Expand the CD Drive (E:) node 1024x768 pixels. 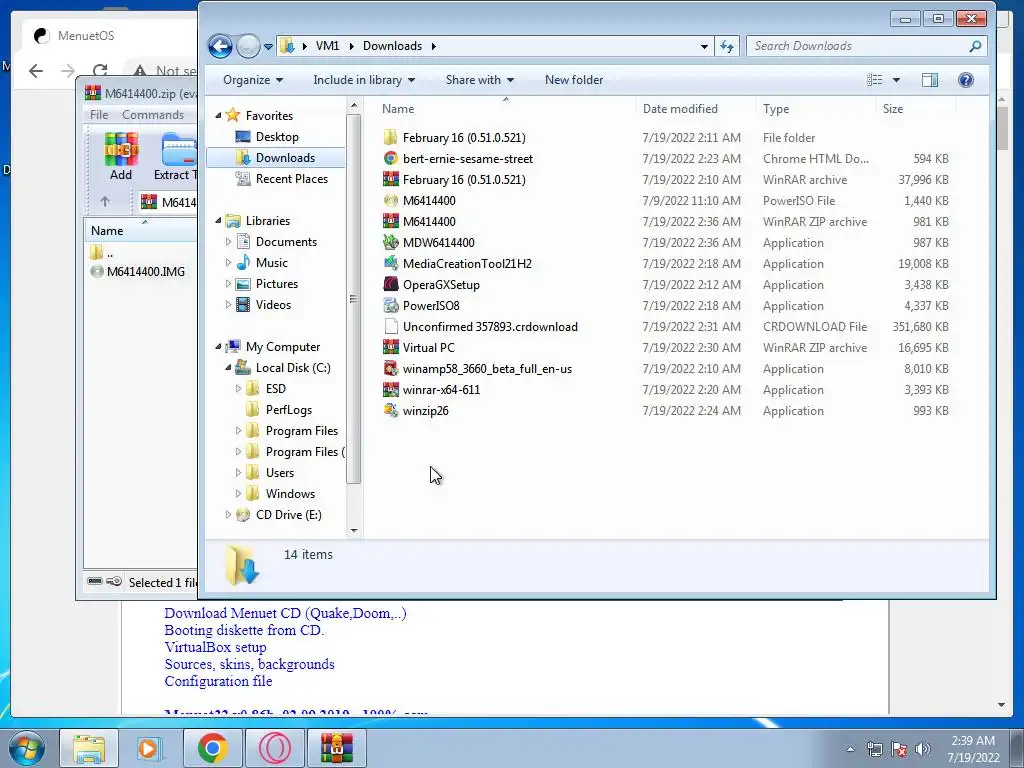(x=228, y=515)
